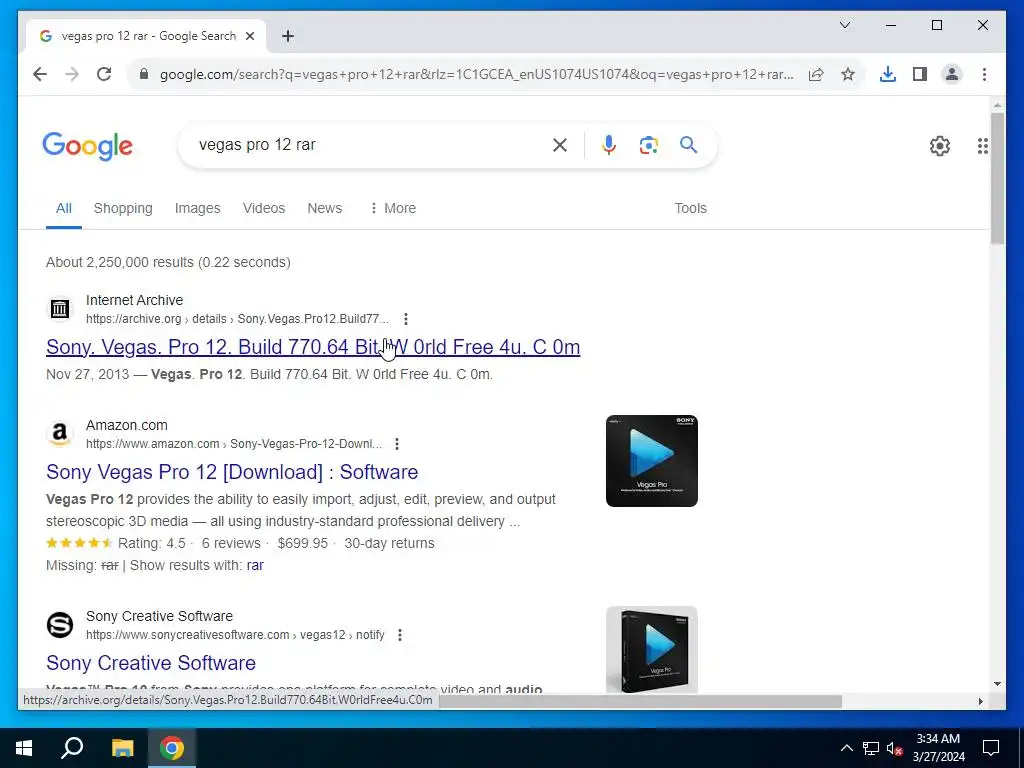Open Chrome profile avatar

pos(952,74)
